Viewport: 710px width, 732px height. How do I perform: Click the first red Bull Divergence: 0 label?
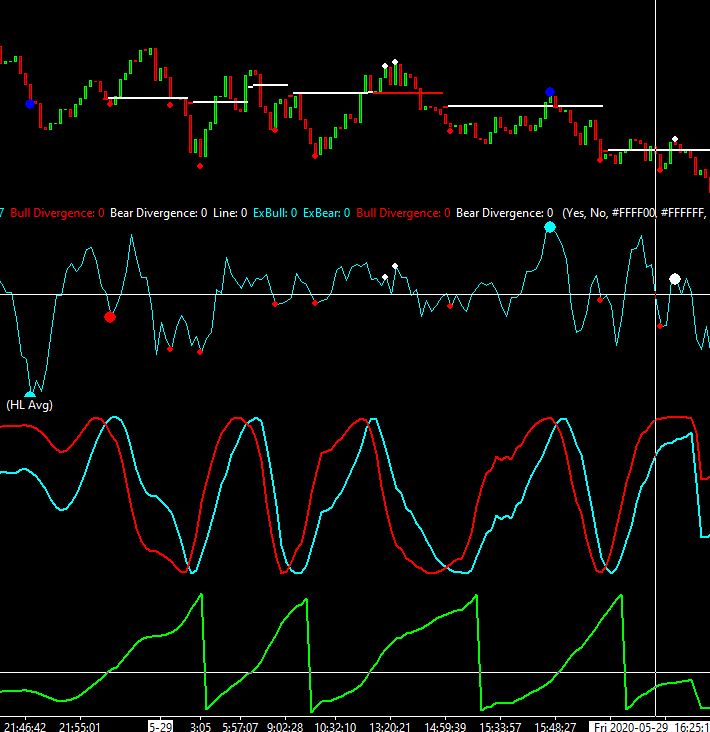click(x=57, y=213)
